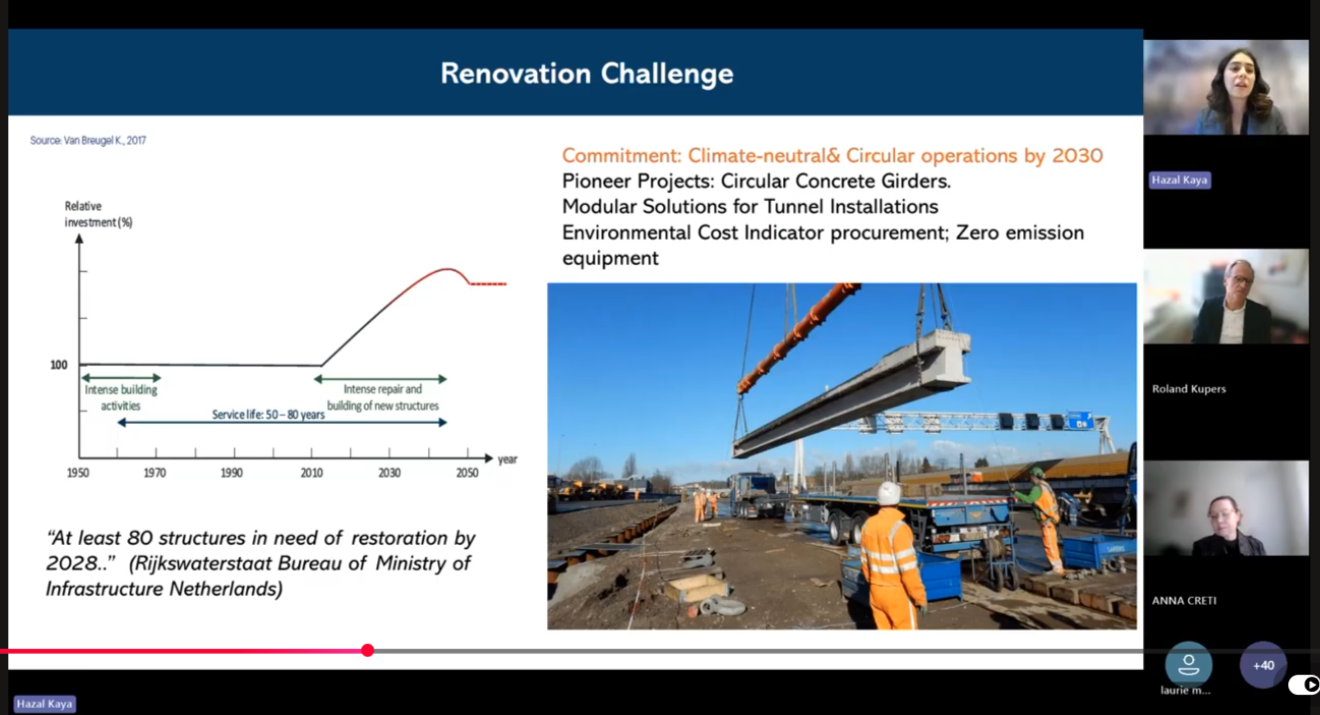1320x715 pixels.
Task: Select Anna Creti's video tile
Action: [1226, 508]
